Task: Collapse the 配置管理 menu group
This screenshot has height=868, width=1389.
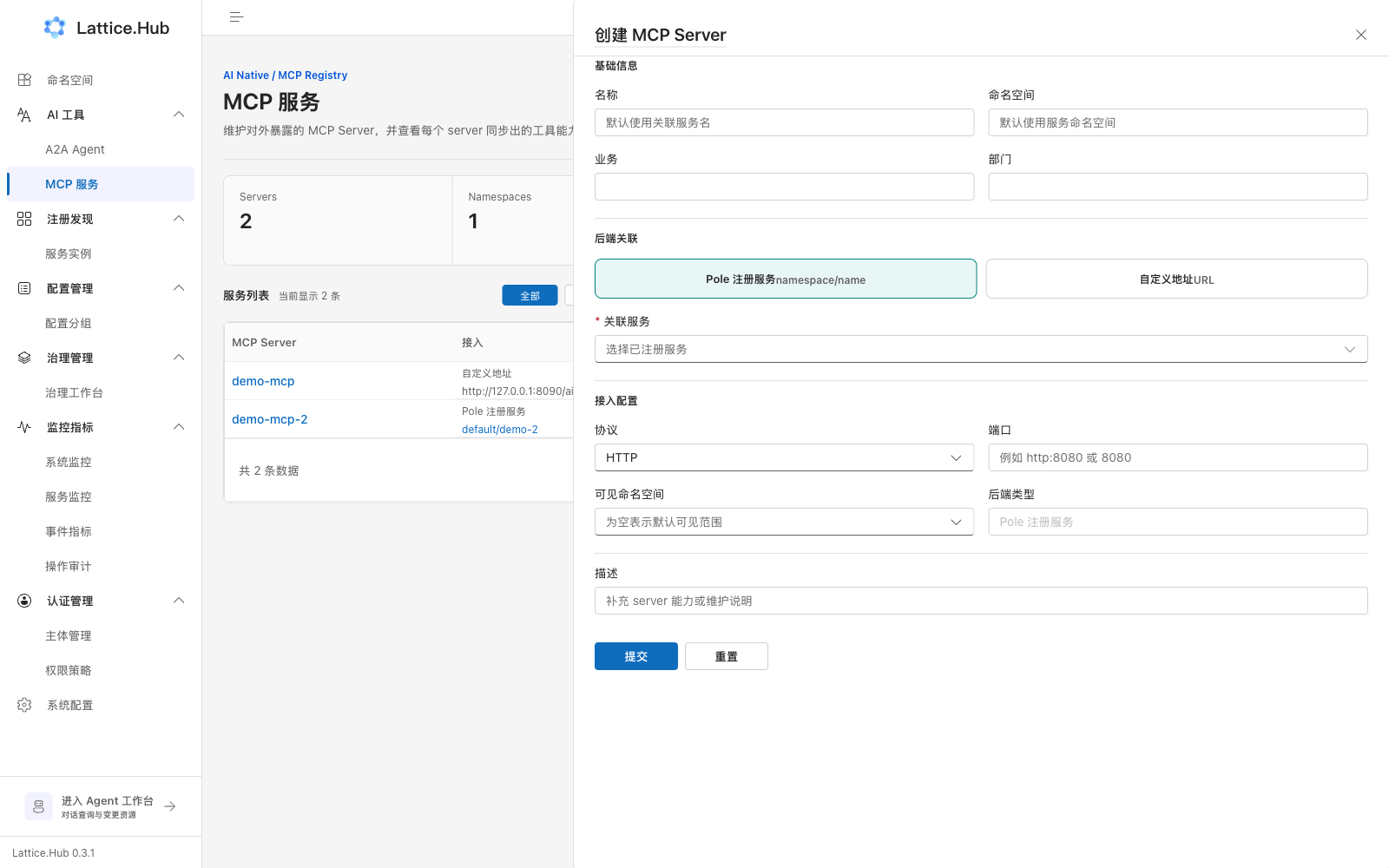Action: point(179,288)
